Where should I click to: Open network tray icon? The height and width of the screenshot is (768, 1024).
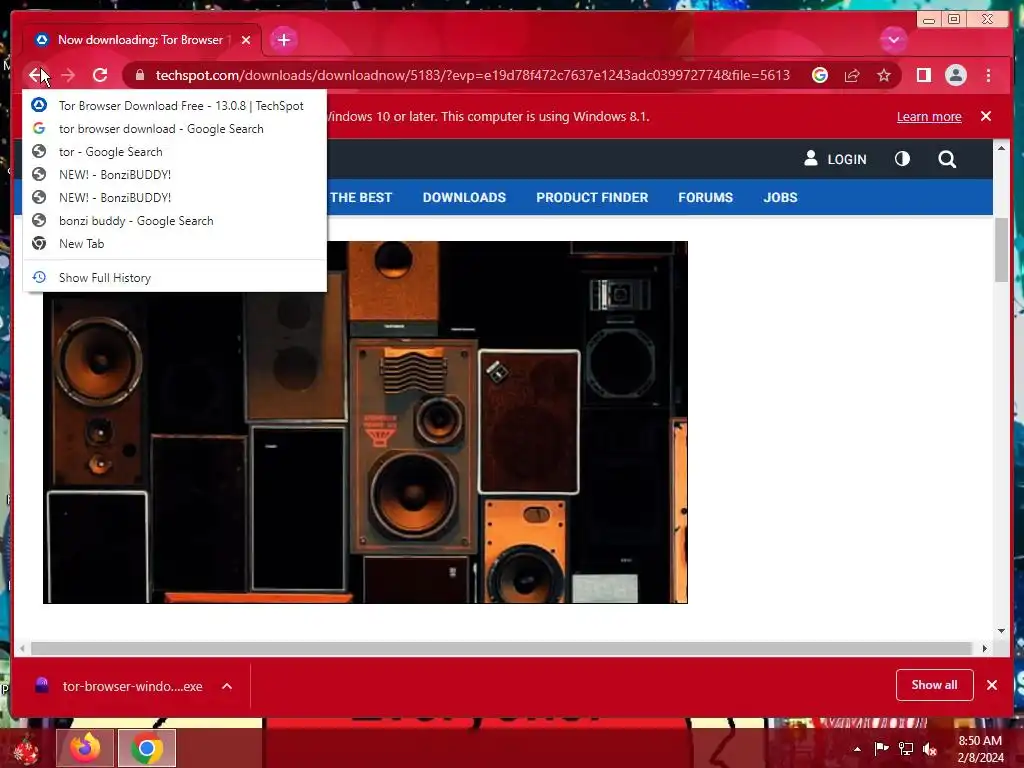pyautogui.click(x=906, y=748)
